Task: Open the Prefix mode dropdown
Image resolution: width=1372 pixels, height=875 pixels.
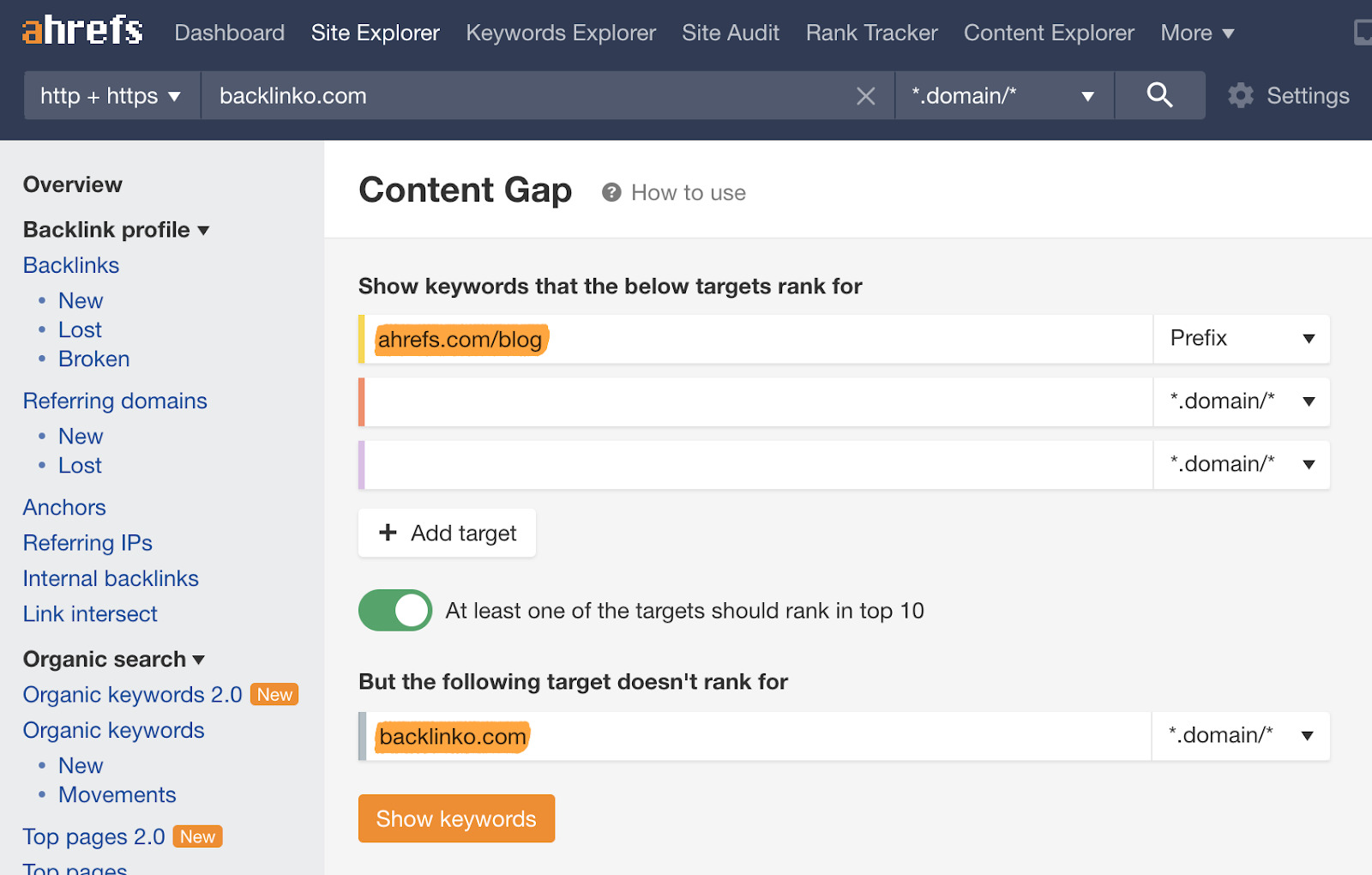Action: point(1241,339)
